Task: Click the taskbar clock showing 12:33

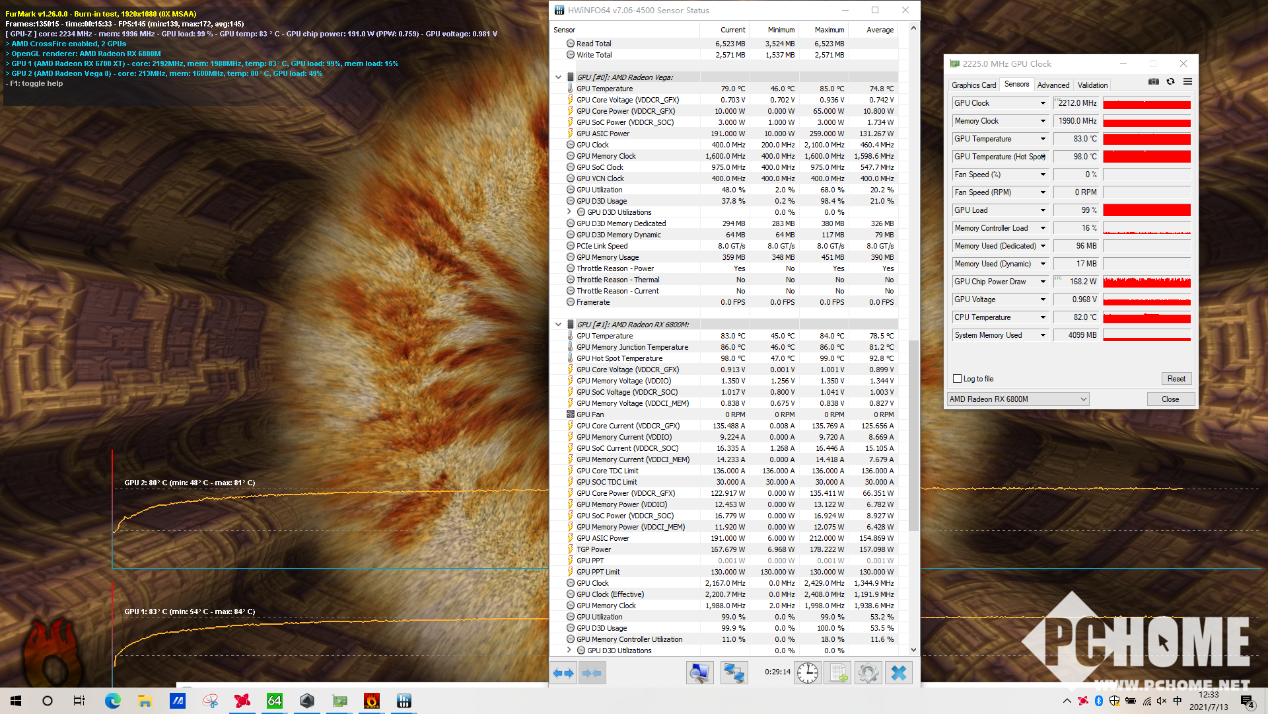Action: (x=1210, y=701)
